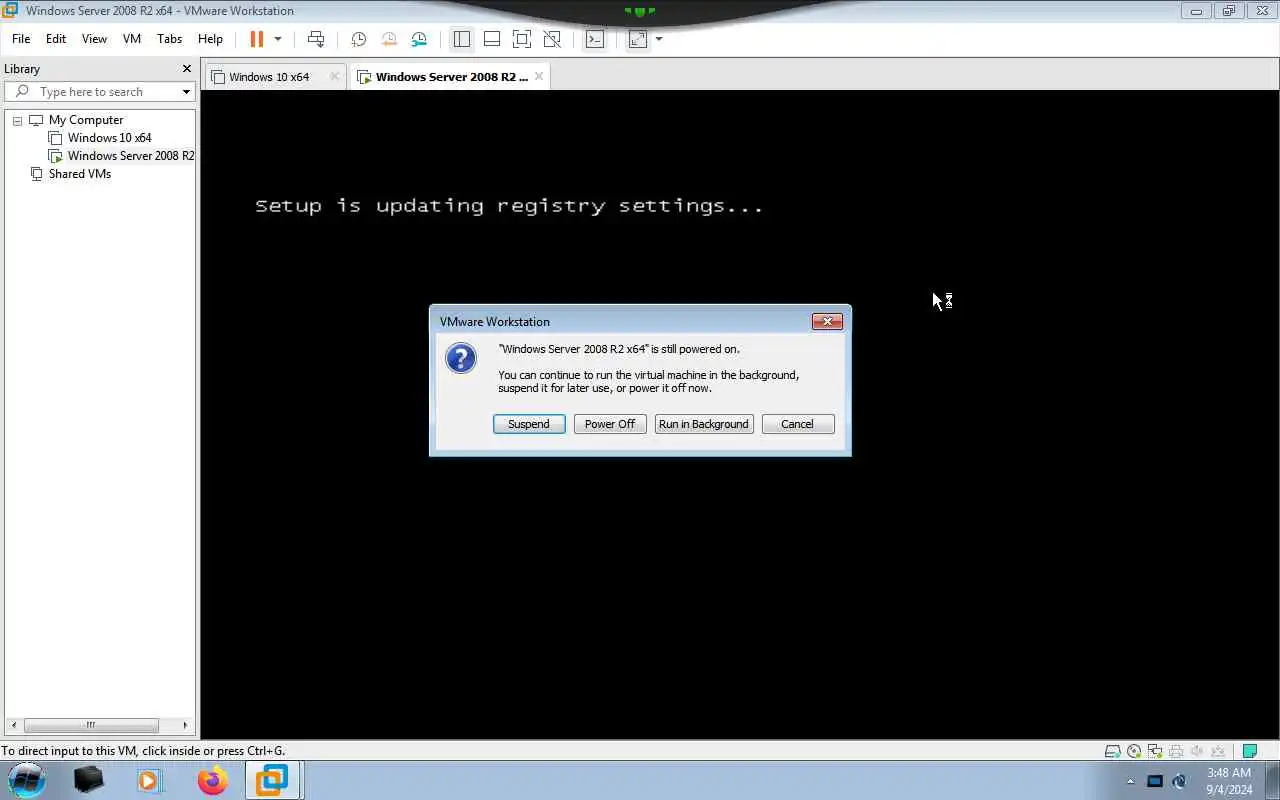The height and width of the screenshot is (800, 1280).
Task: Click the blue monitor system tray icon
Action: coord(1154,781)
